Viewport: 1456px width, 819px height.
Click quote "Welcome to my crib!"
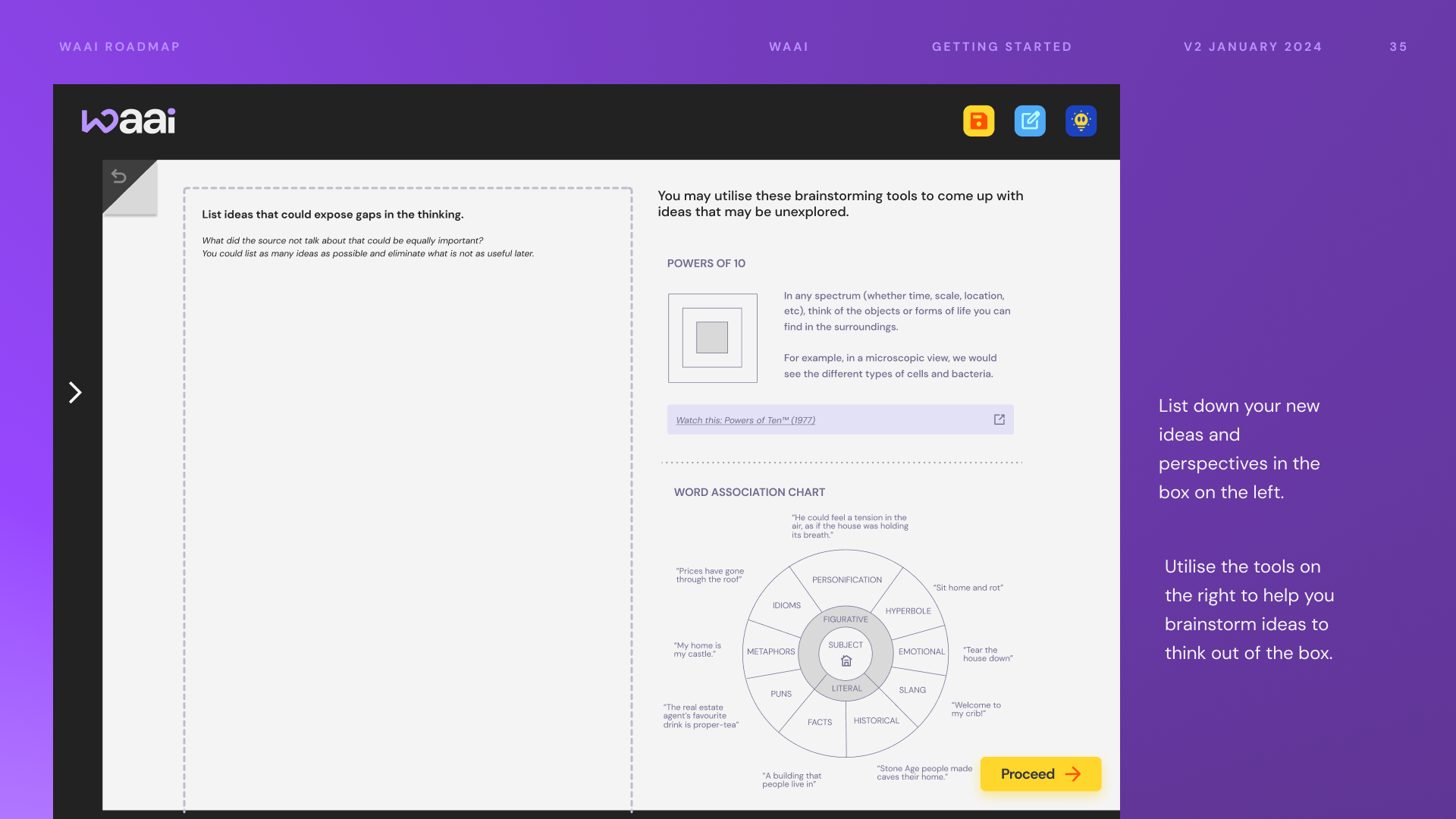tap(976, 710)
